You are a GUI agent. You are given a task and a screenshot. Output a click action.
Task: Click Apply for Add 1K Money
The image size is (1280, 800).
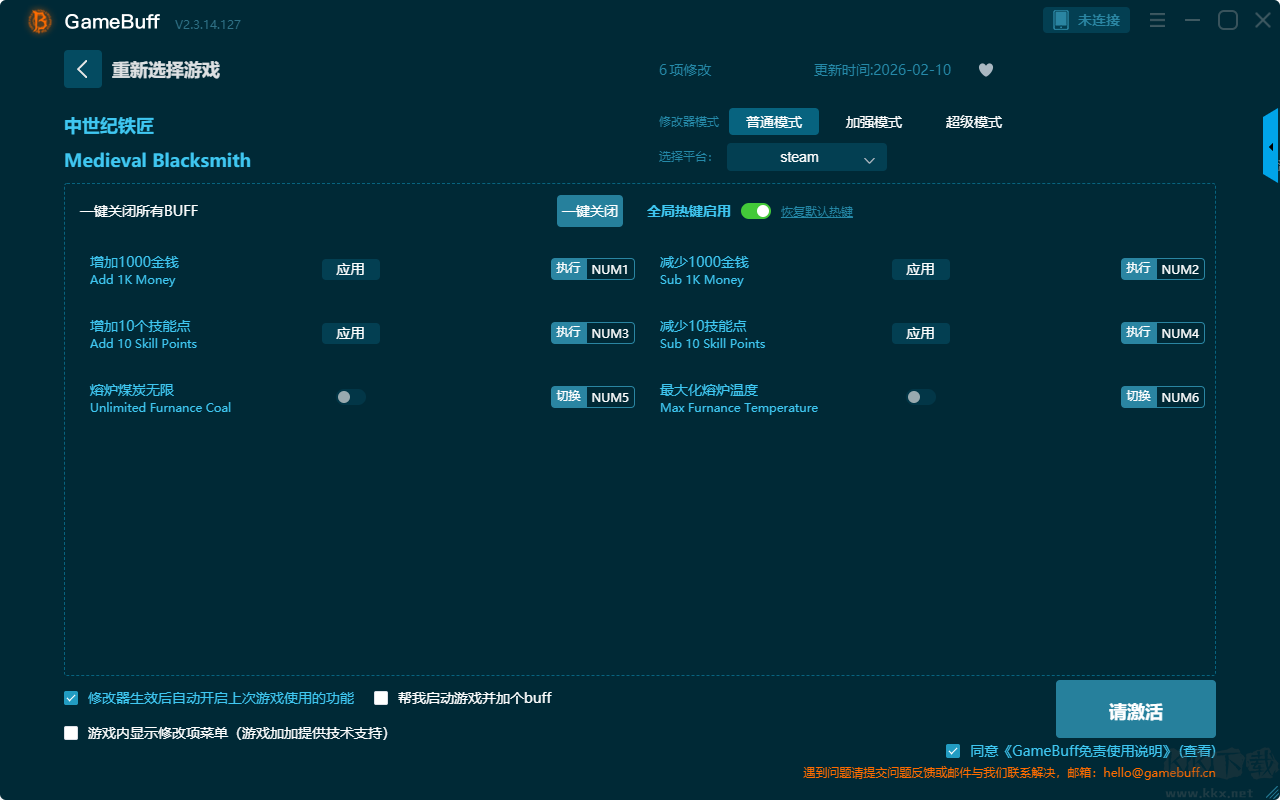pos(350,269)
